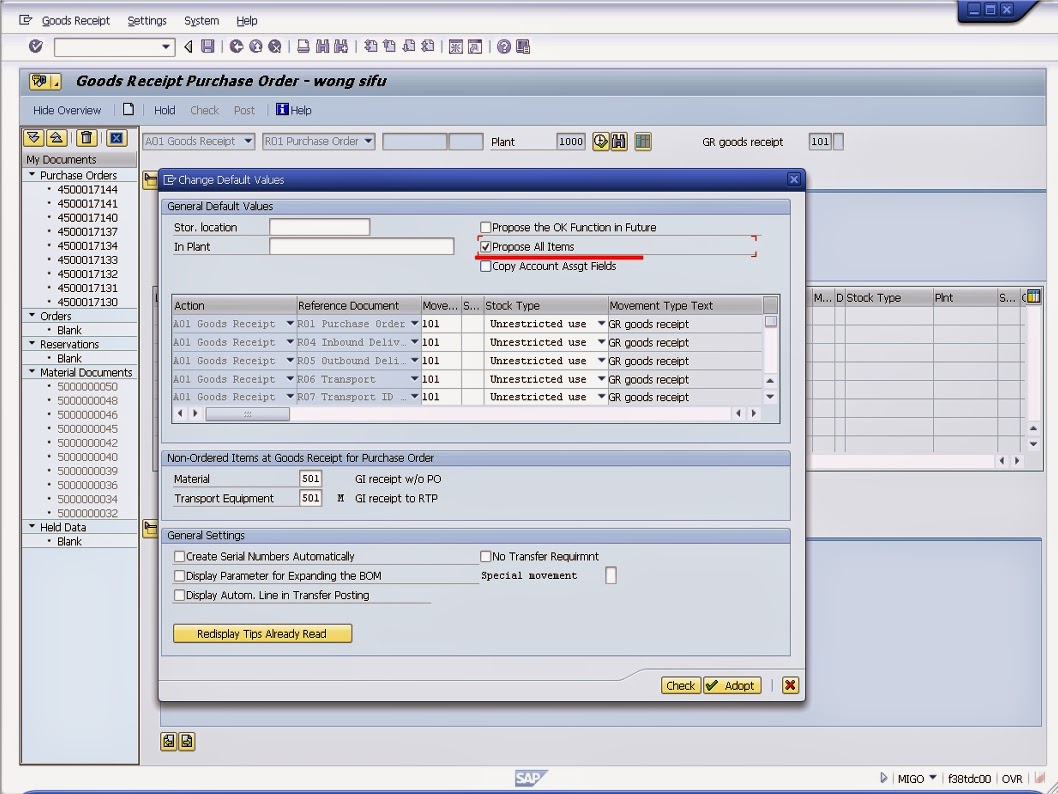
Task: Open the System menu
Action: coord(201,20)
